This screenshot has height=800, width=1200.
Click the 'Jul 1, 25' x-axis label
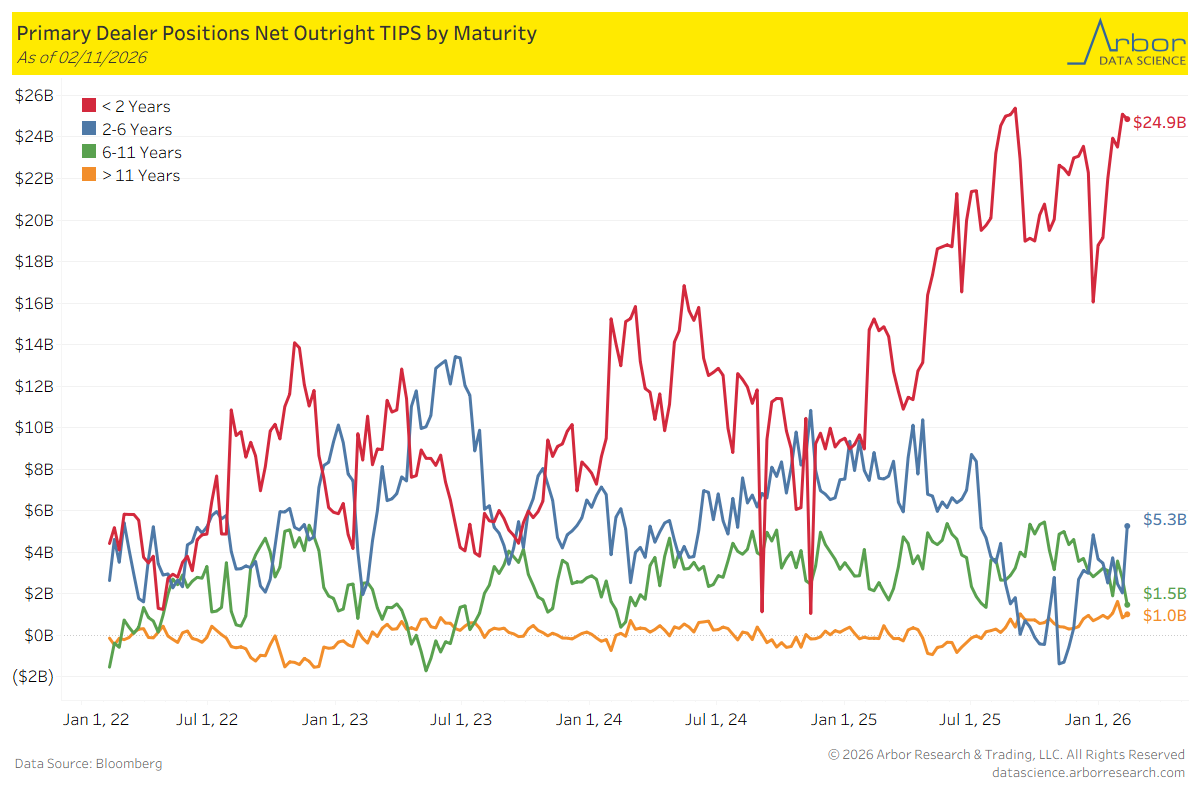[971, 719]
